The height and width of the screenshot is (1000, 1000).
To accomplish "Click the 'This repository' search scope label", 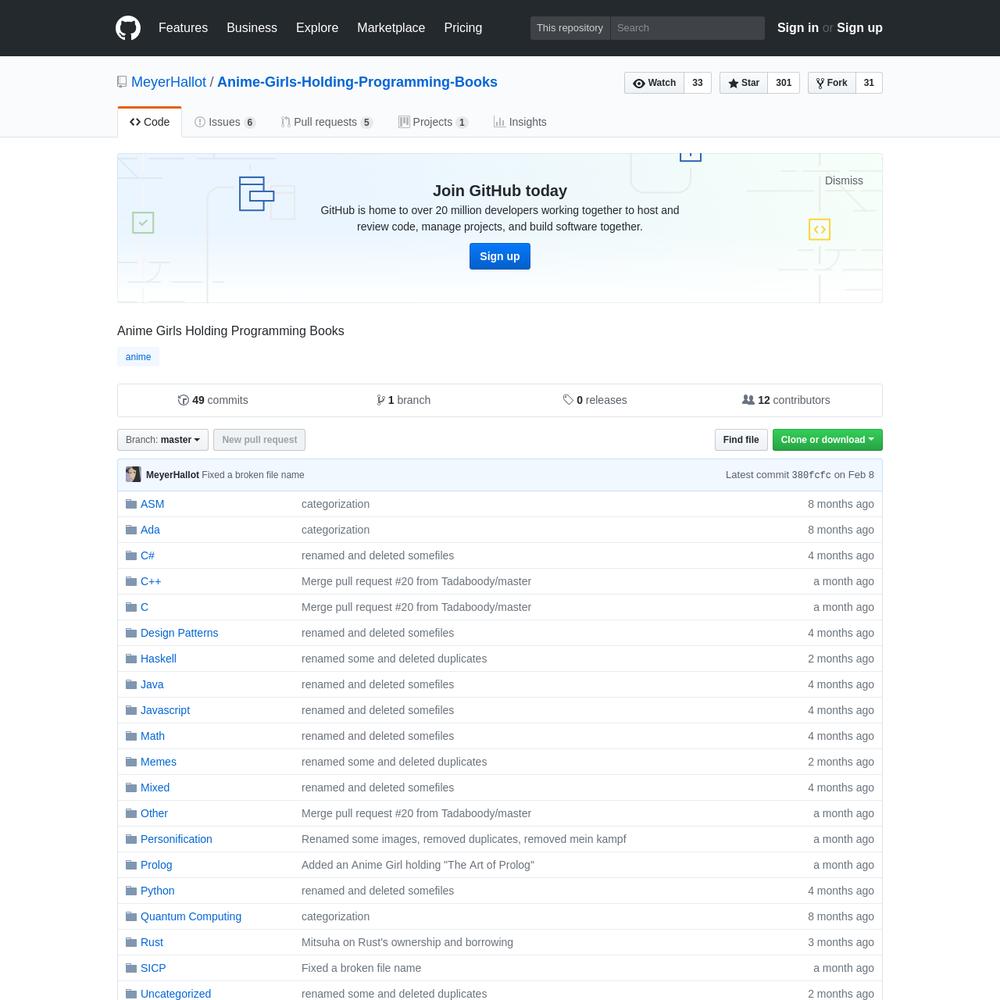I will click(x=570, y=28).
